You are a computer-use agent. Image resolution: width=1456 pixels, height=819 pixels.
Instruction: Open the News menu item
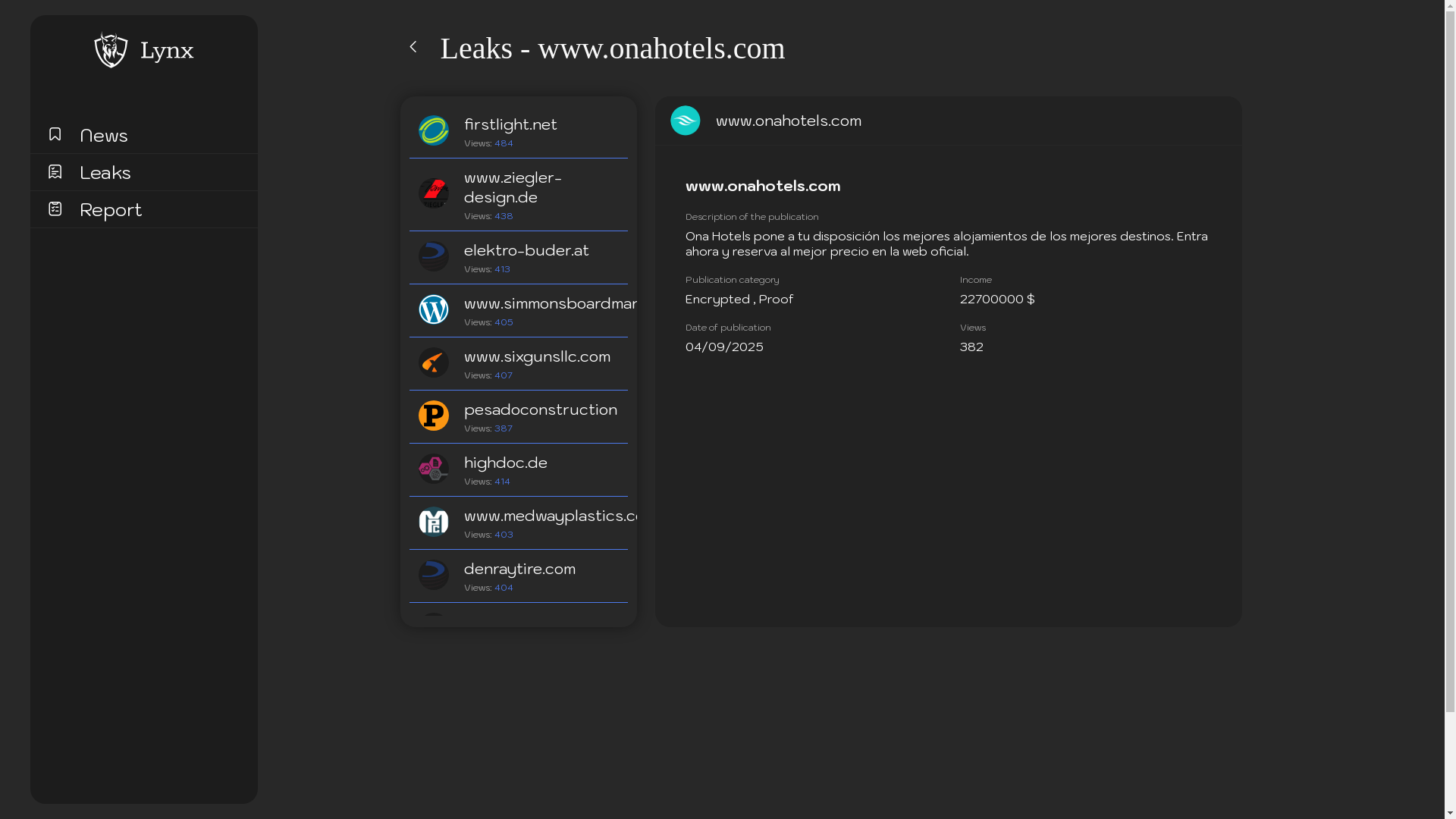point(104,136)
